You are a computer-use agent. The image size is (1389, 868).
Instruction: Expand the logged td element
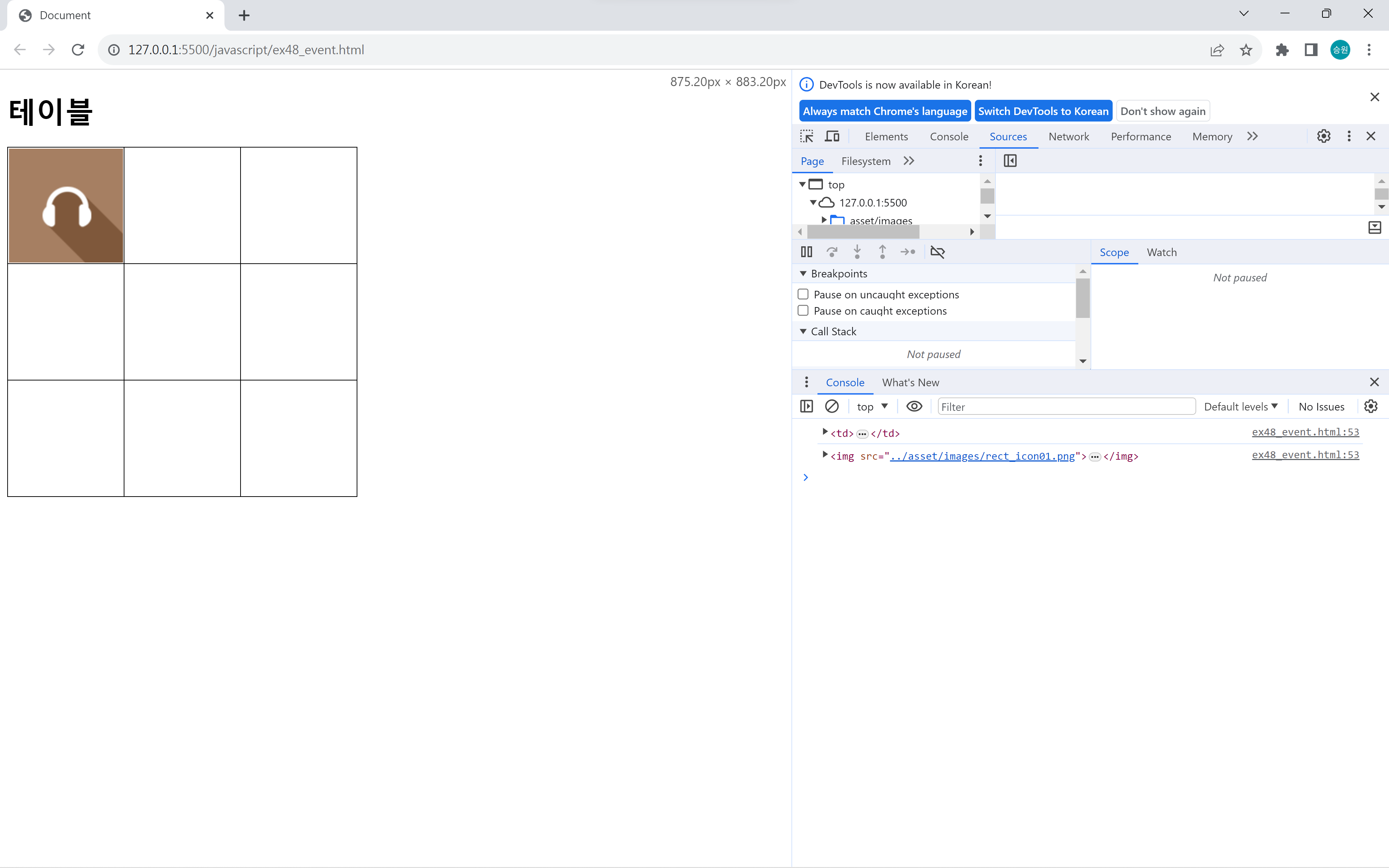(825, 432)
